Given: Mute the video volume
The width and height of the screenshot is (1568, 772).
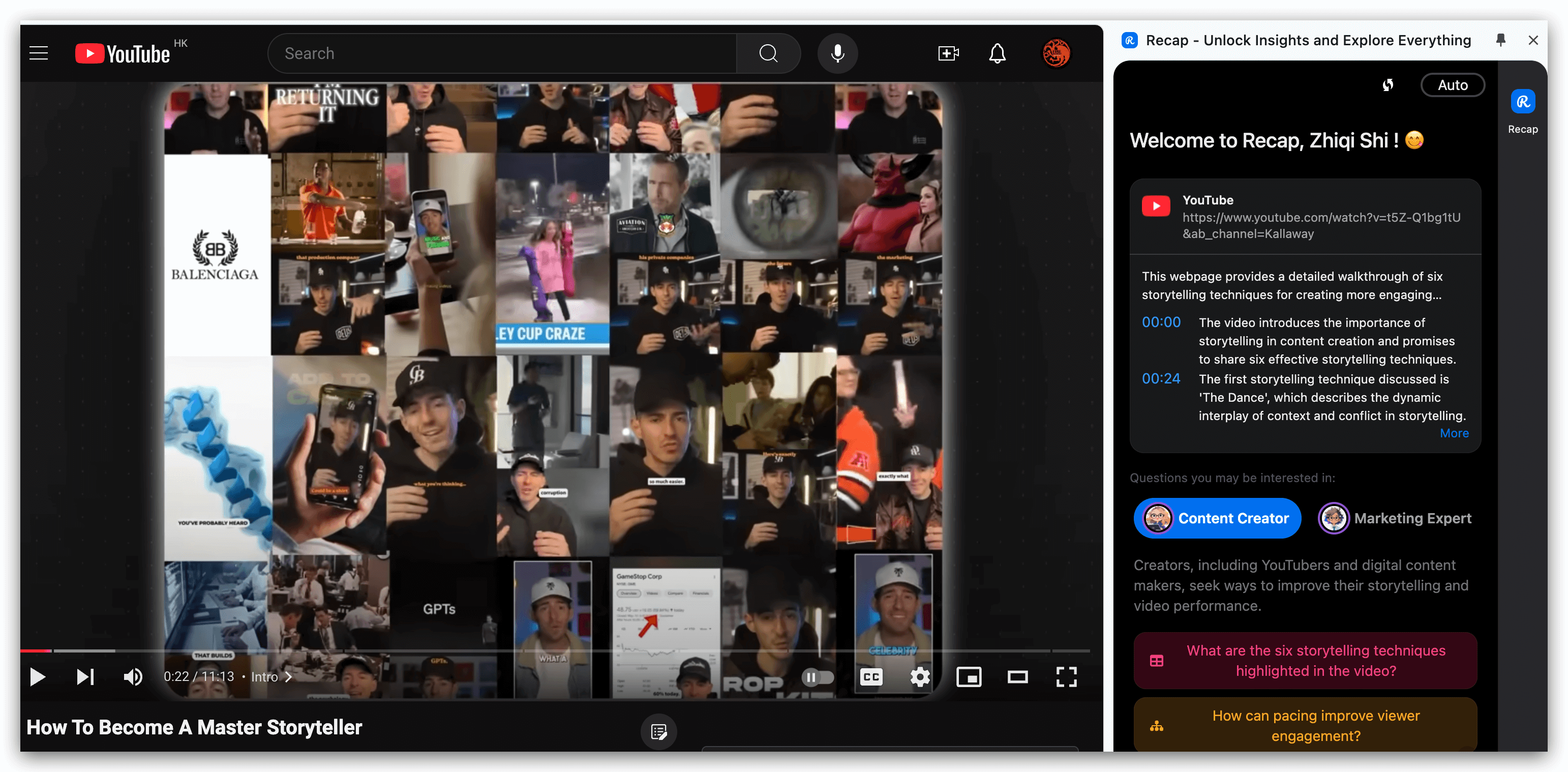Looking at the screenshot, I should [133, 676].
